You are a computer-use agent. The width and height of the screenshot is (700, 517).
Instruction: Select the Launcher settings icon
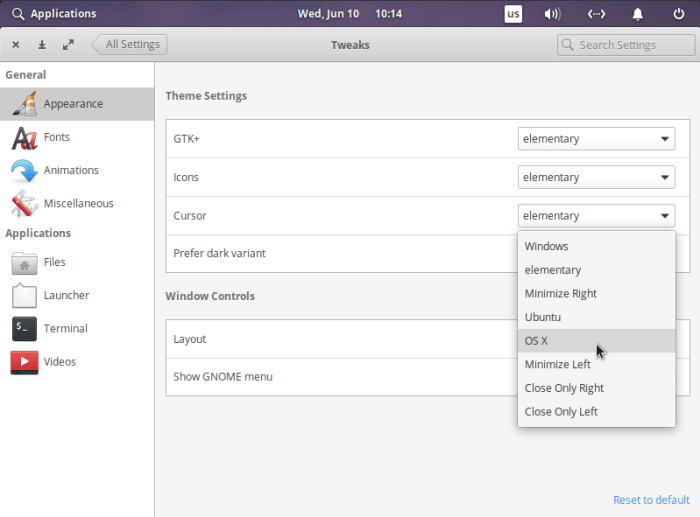click(25, 295)
